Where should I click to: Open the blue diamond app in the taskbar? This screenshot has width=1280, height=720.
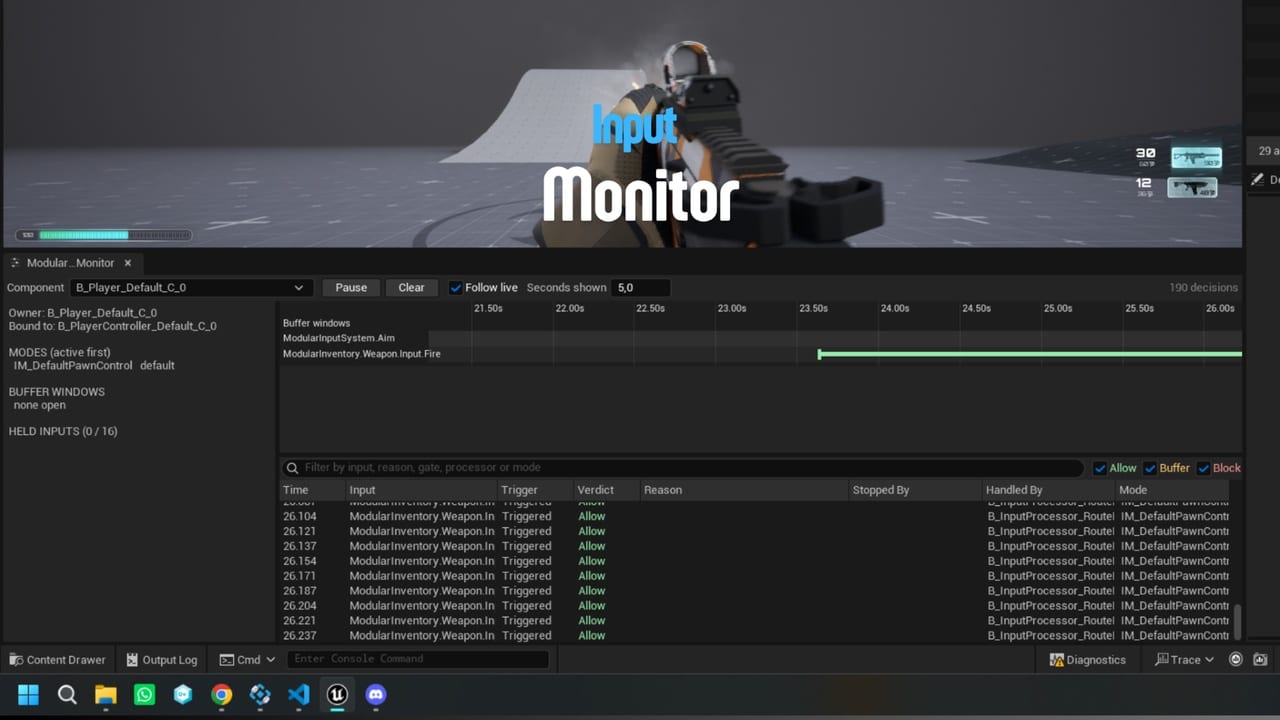[x=260, y=695]
